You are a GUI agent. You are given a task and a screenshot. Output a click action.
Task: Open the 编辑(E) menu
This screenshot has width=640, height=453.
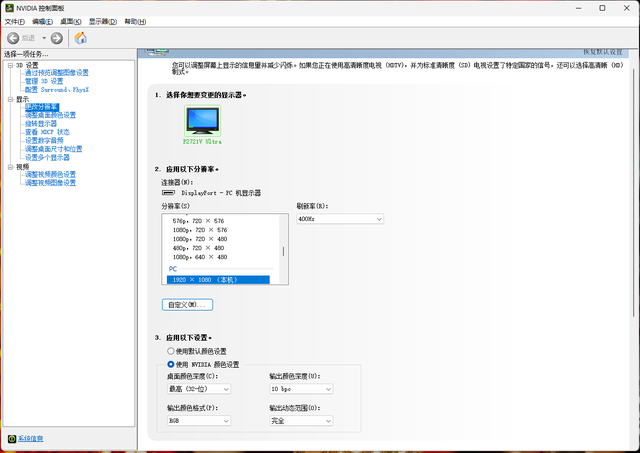tap(42, 21)
